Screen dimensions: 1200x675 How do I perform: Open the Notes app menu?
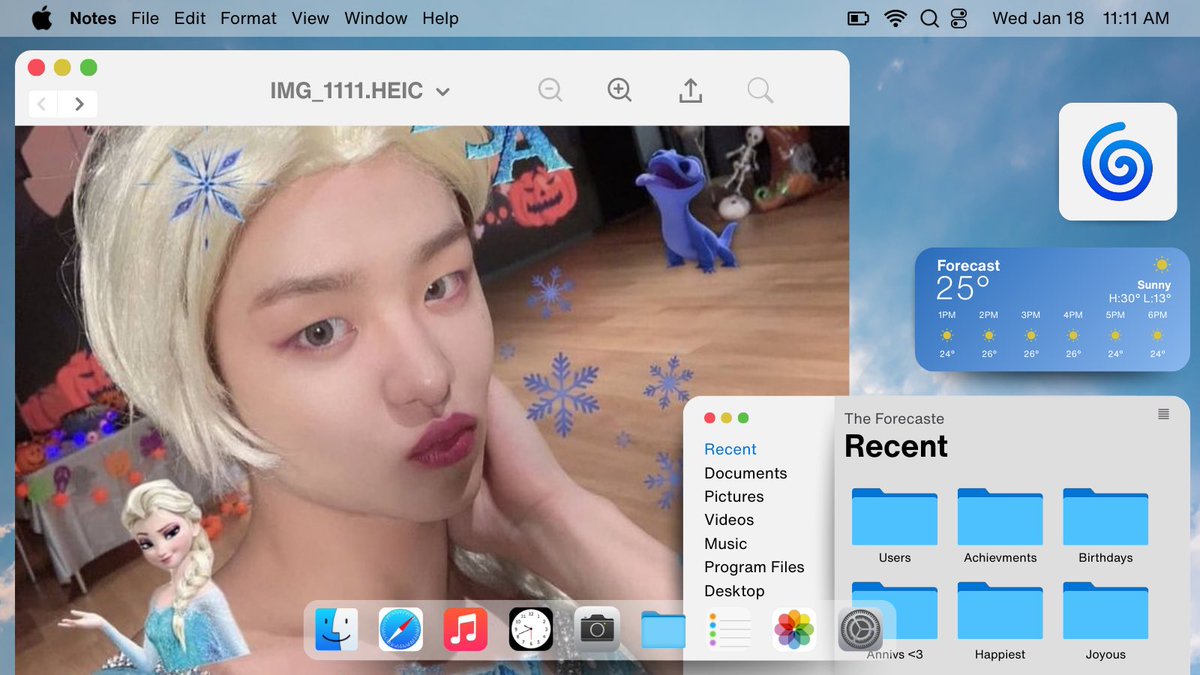coord(93,18)
